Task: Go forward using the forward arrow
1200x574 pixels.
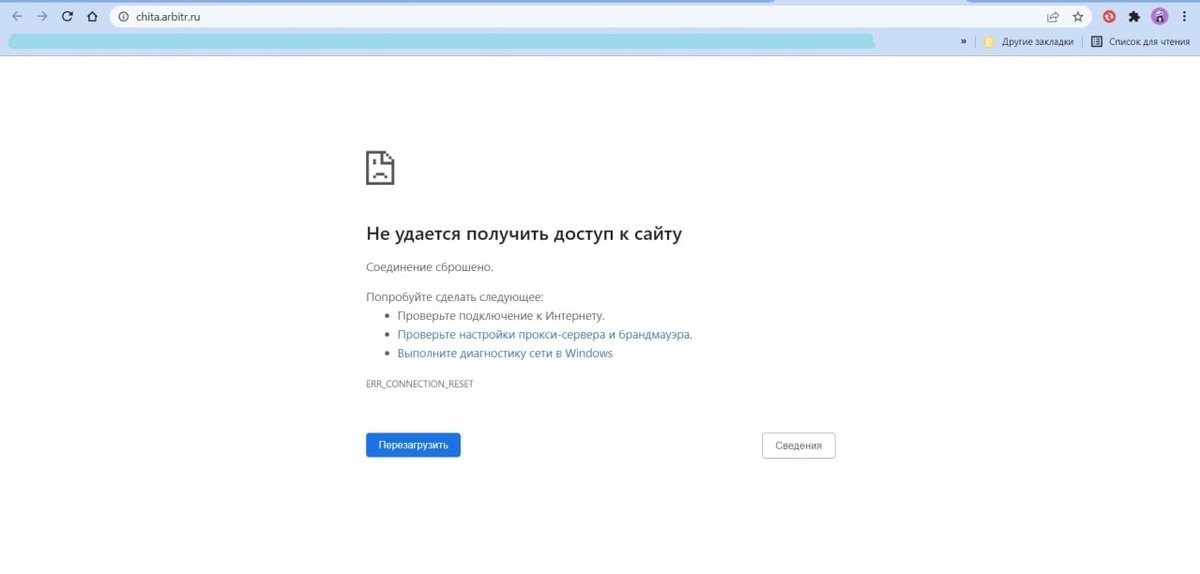Action: click(x=42, y=16)
